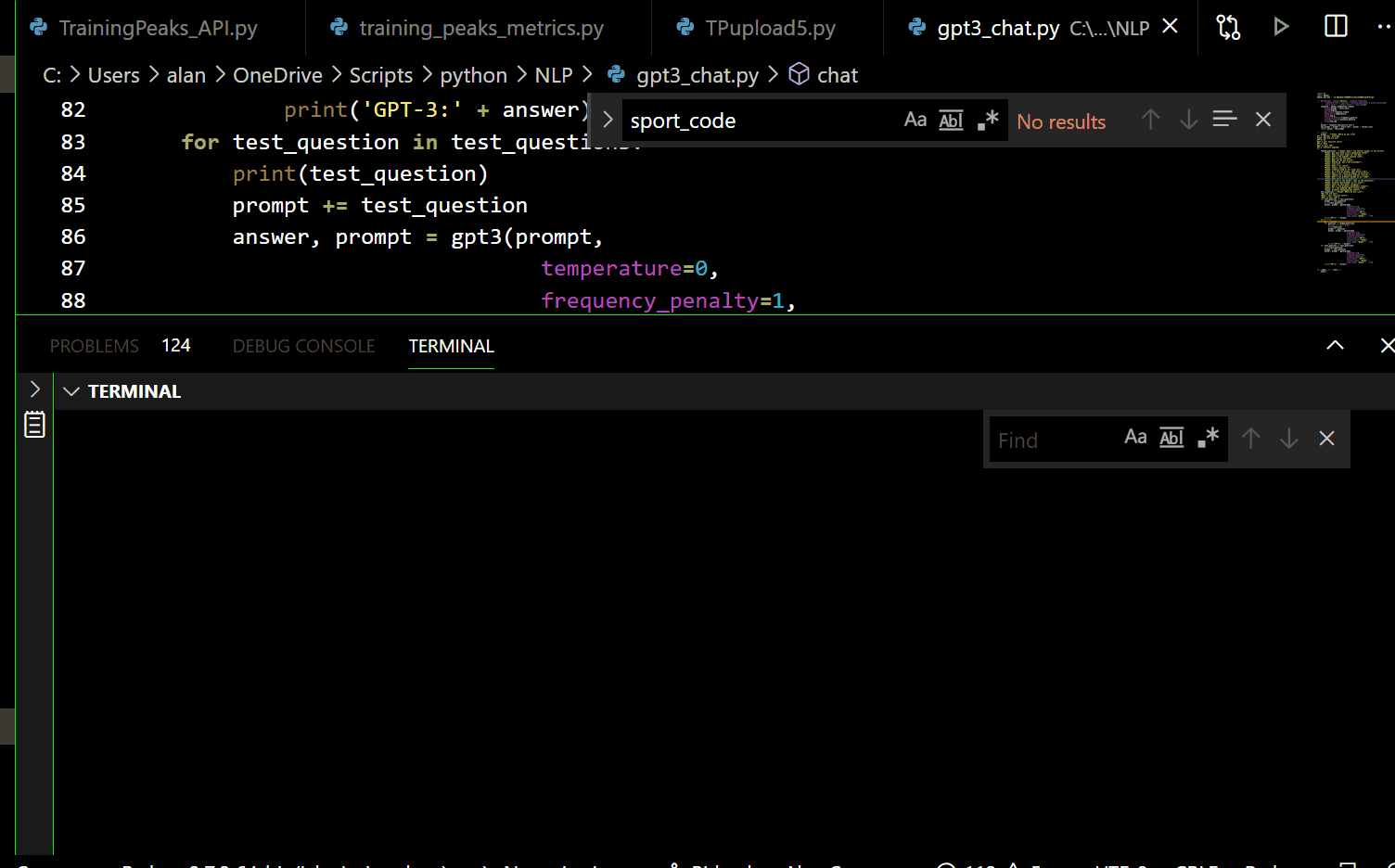Go to previous match in editor find
This screenshot has height=868, width=1395.
click(1150, 120)
